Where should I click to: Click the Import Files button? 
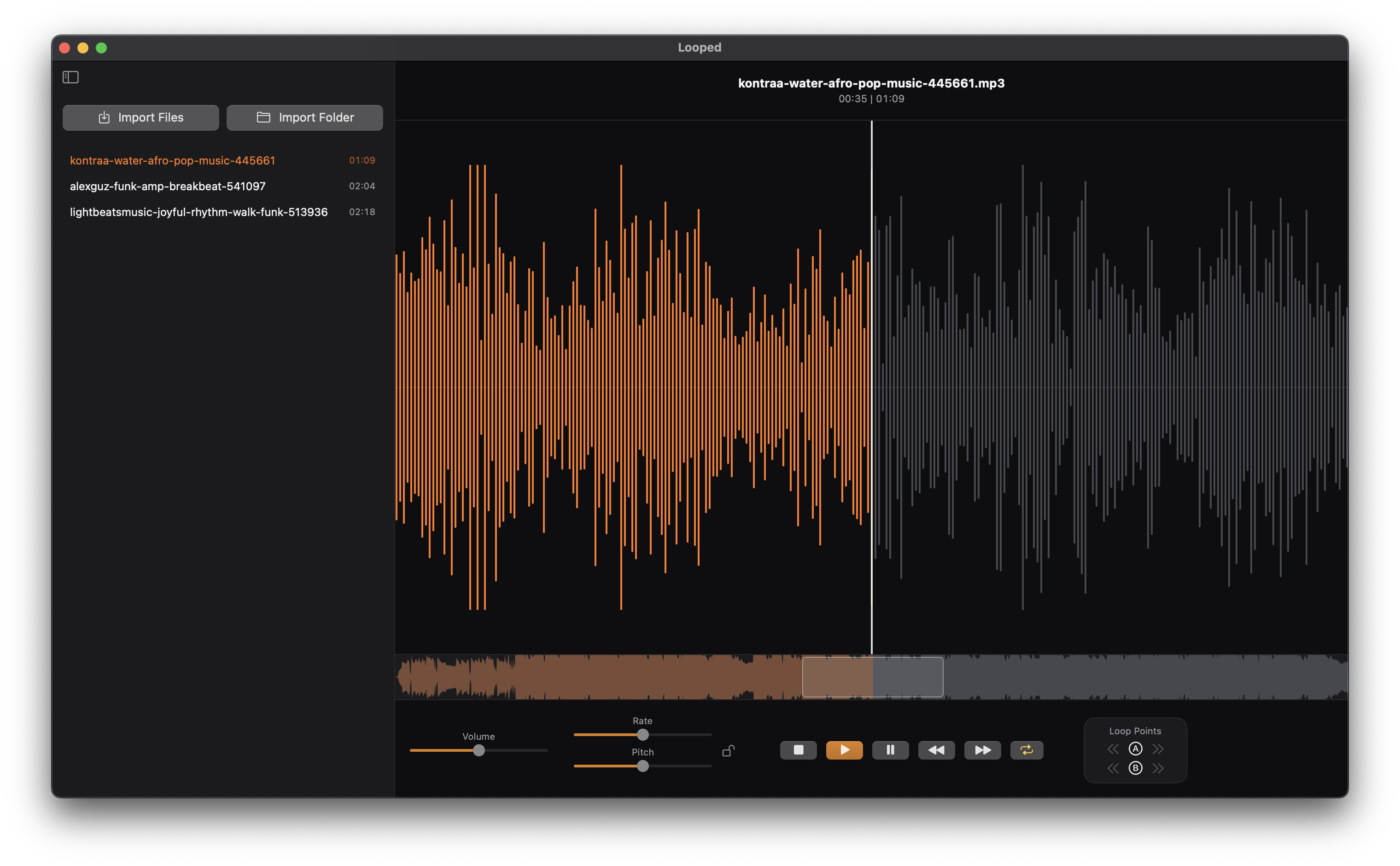[141, 117]
